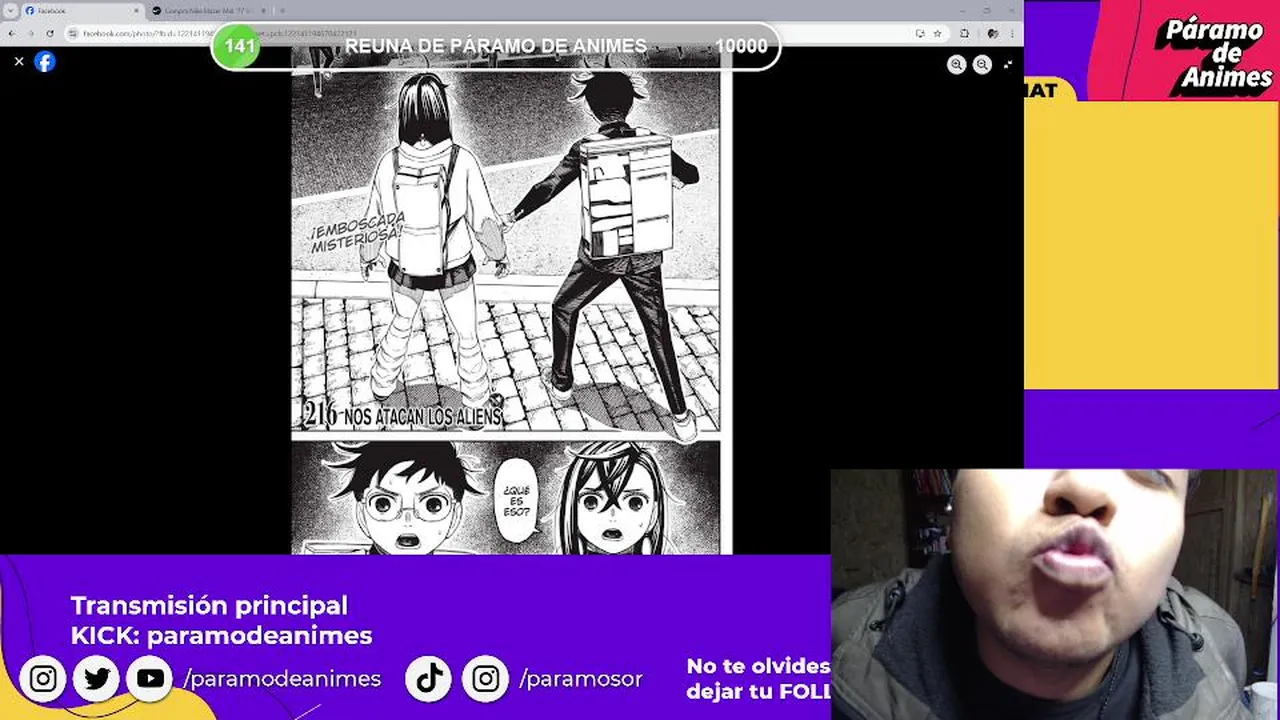1280x720 pixels.
Task: Open the Chrome profile avatar
Action: tap(992, 33)
